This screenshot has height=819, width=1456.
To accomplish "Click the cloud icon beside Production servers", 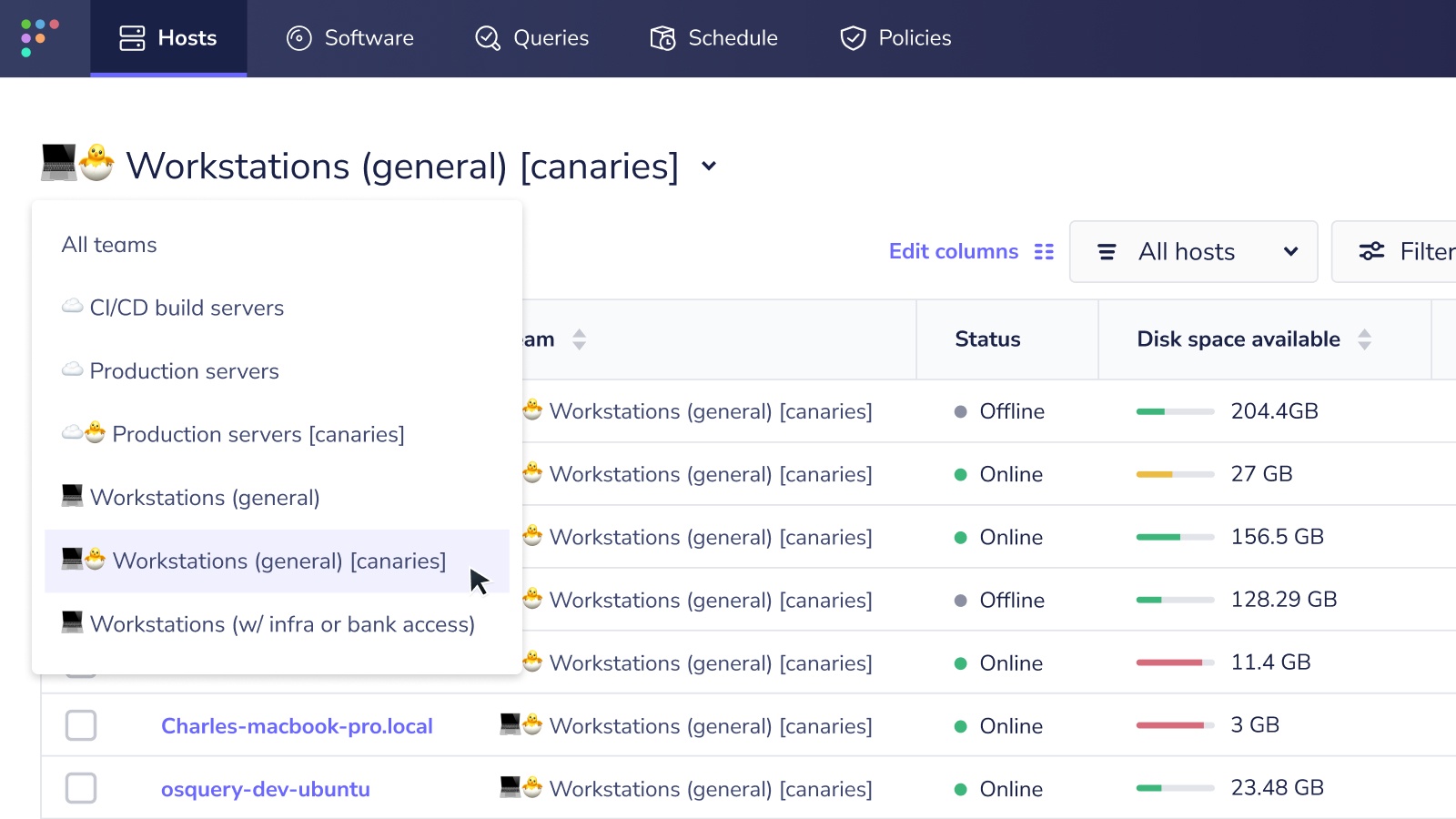I will coord(72,369).
